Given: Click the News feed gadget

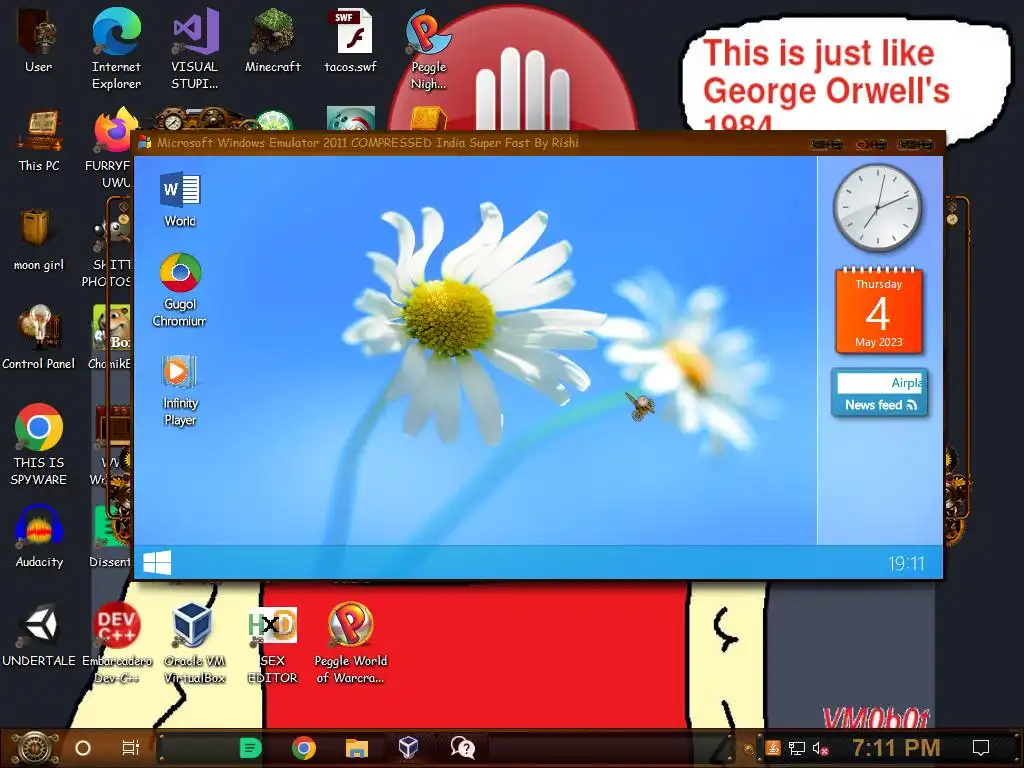Looking at the screenshot, I should coord(879,392).
